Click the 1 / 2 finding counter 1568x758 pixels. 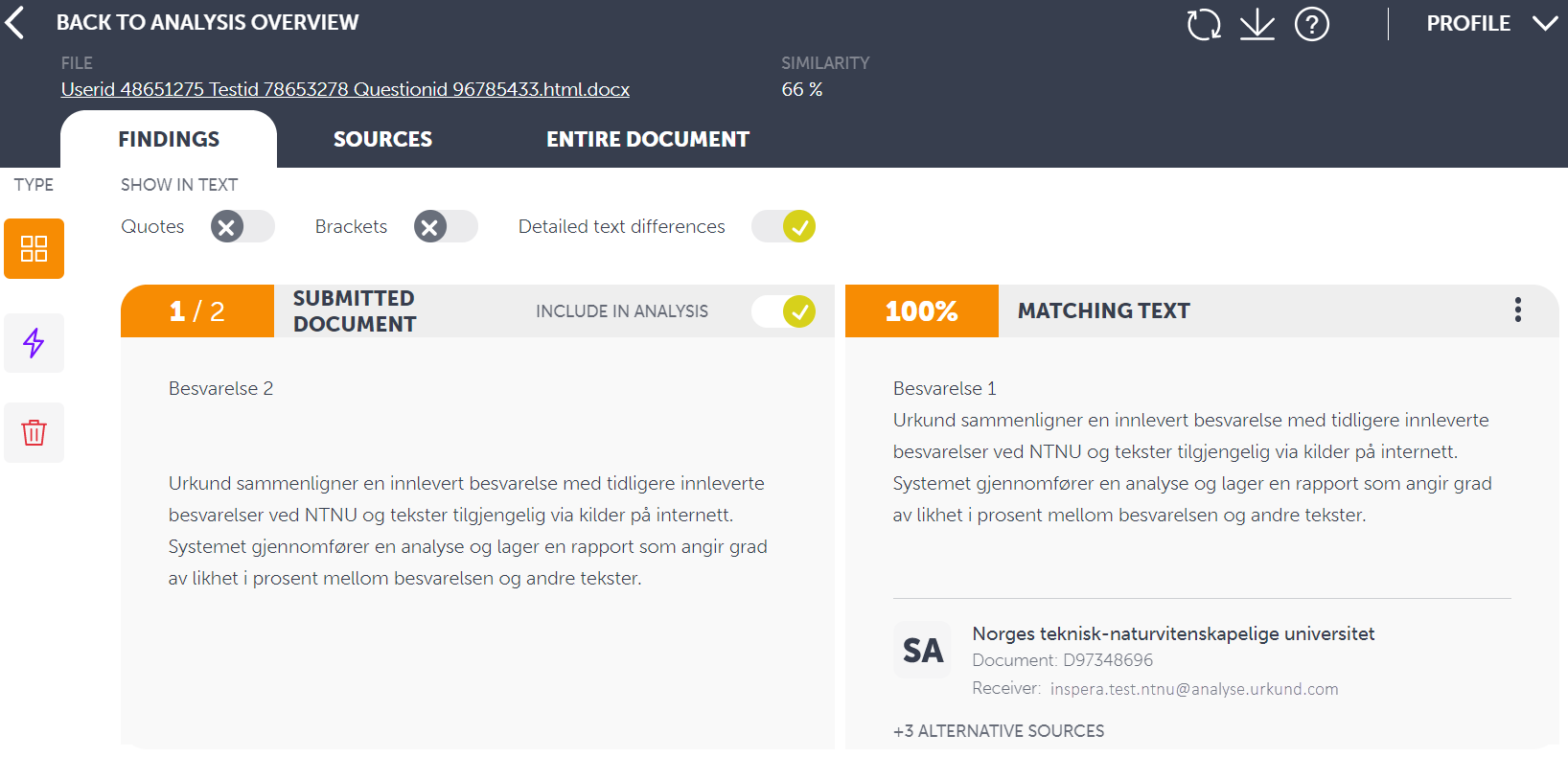197,311
